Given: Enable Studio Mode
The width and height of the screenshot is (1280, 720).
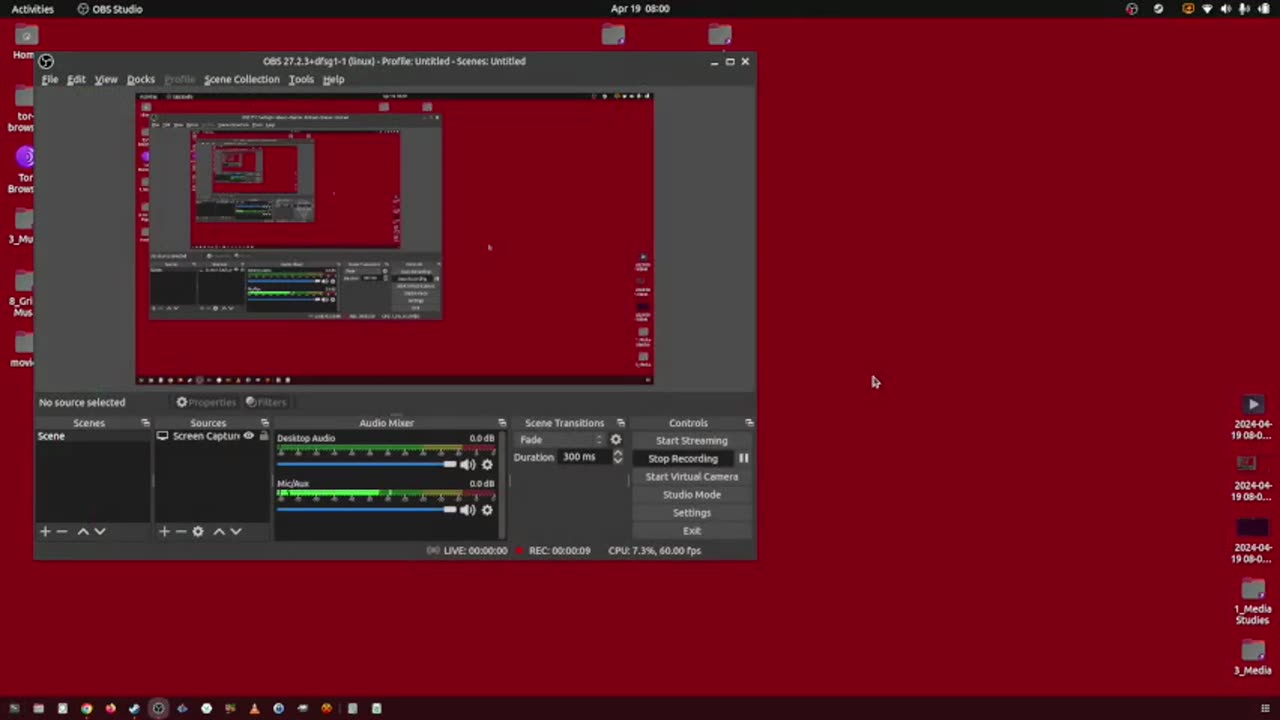Looking at the screenshot, I should pos(692,495).
